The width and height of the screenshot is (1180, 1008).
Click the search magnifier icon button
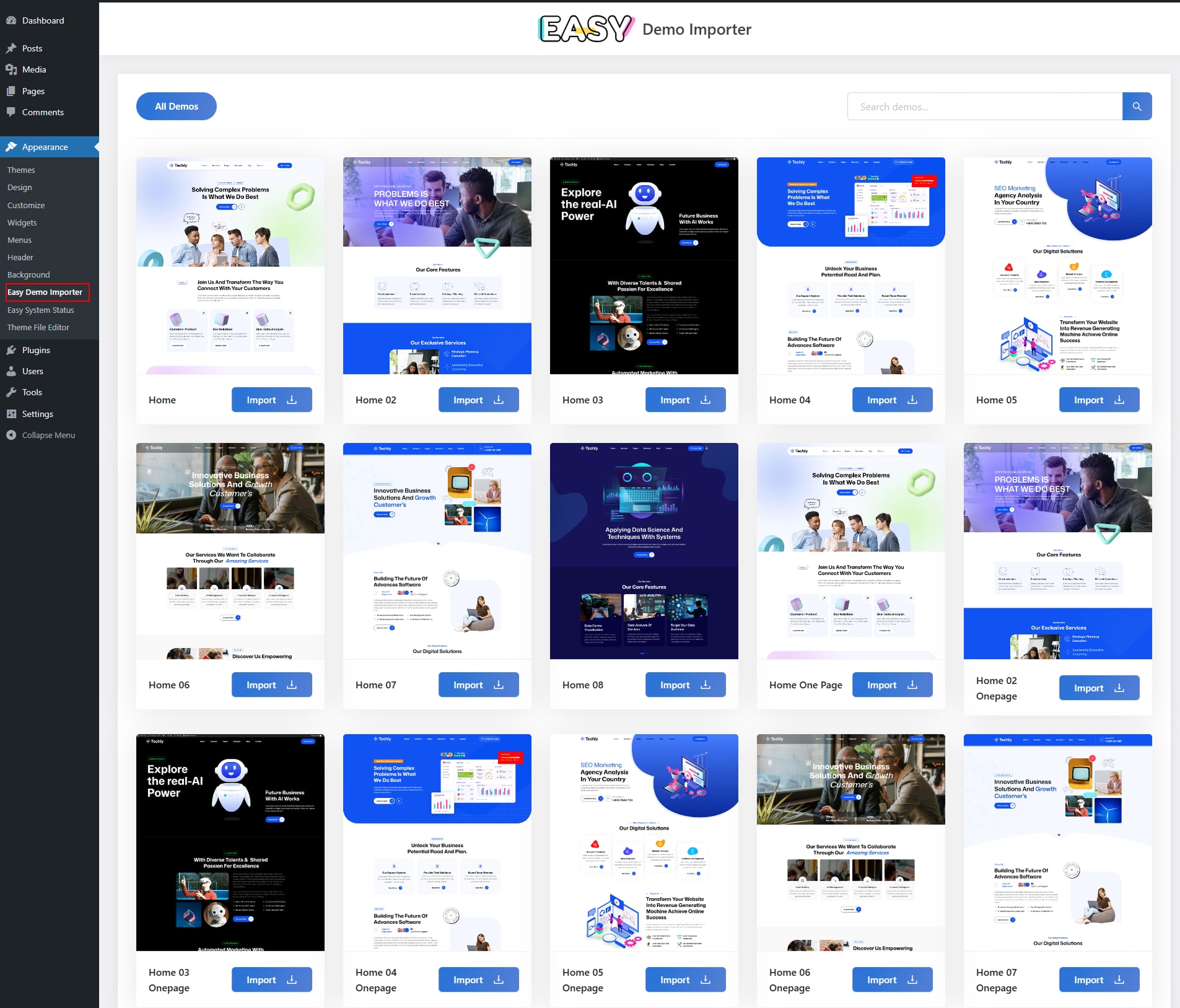click(1137, 107)
